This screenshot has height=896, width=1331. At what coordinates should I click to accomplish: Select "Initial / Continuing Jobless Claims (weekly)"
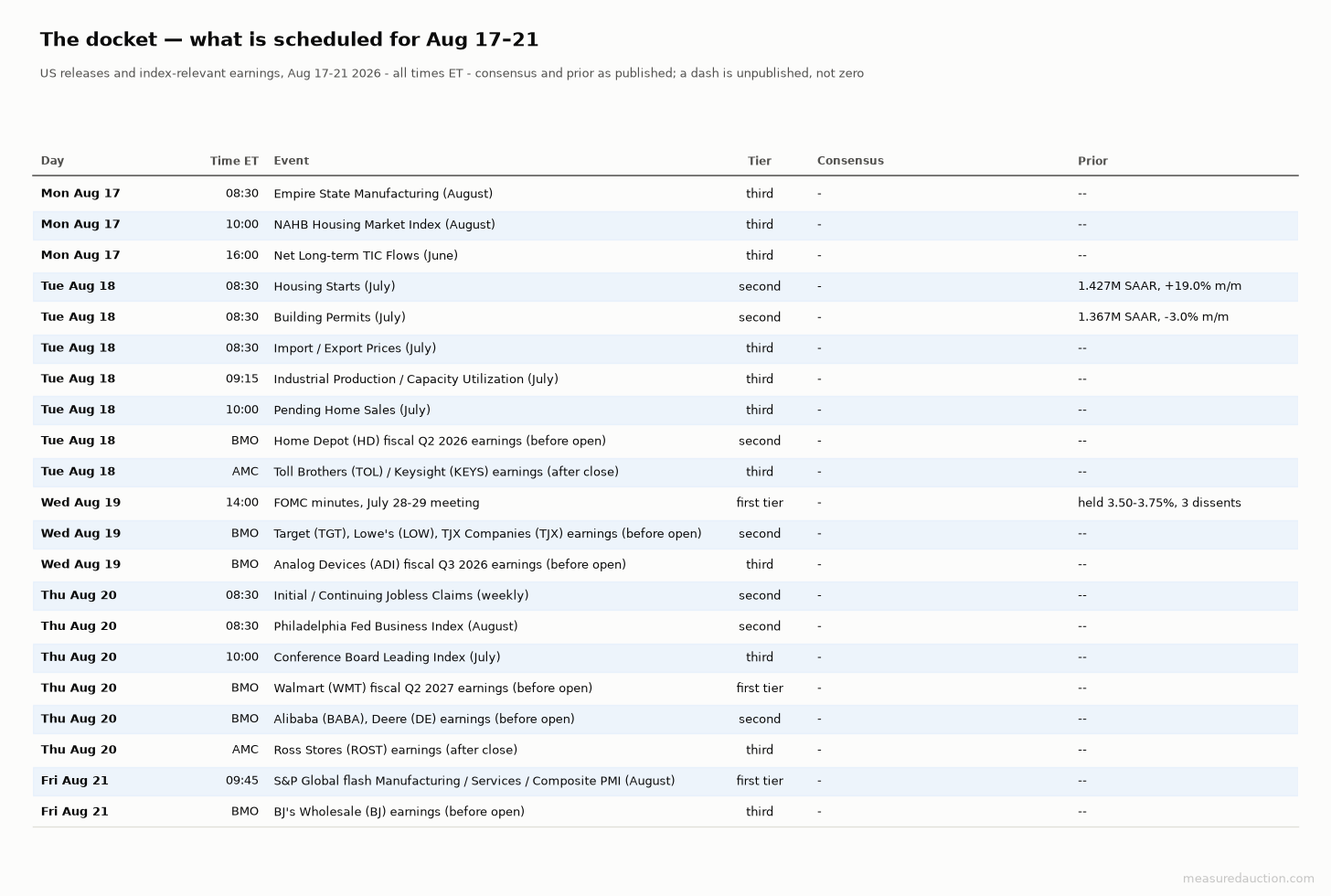coord(401,595)
